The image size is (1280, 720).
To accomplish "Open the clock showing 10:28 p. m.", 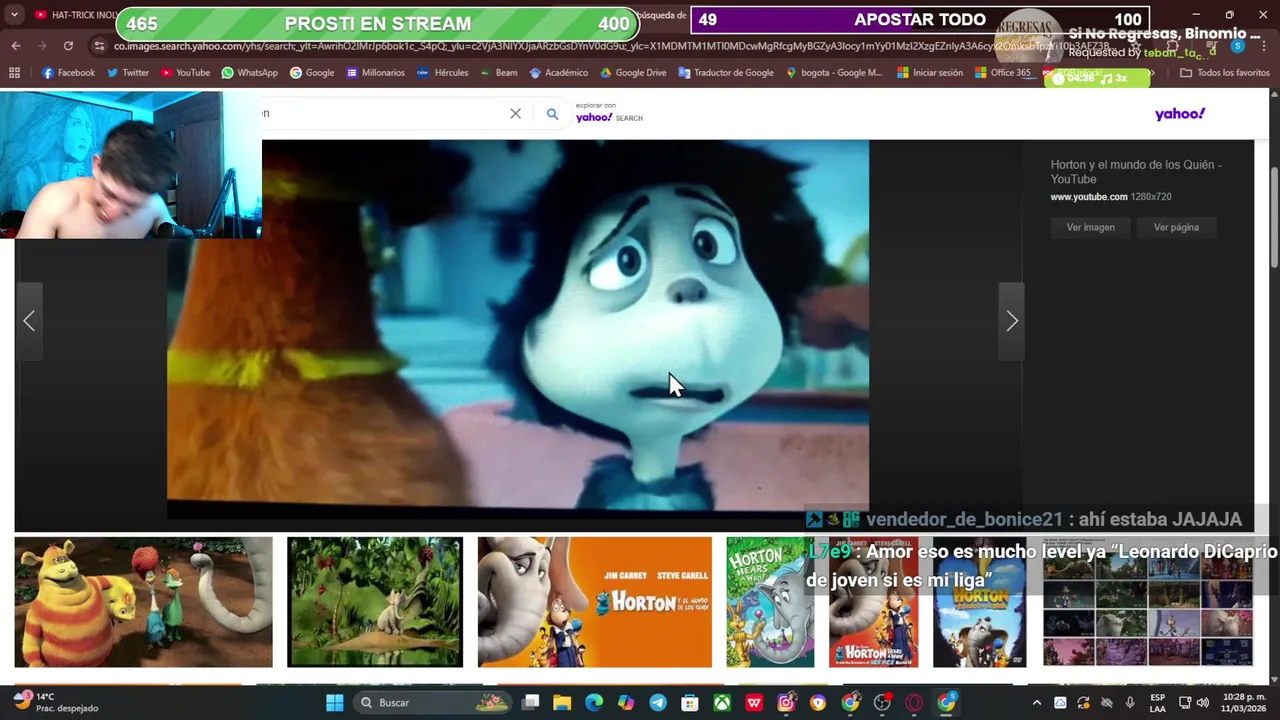I will pos(1241,702).
